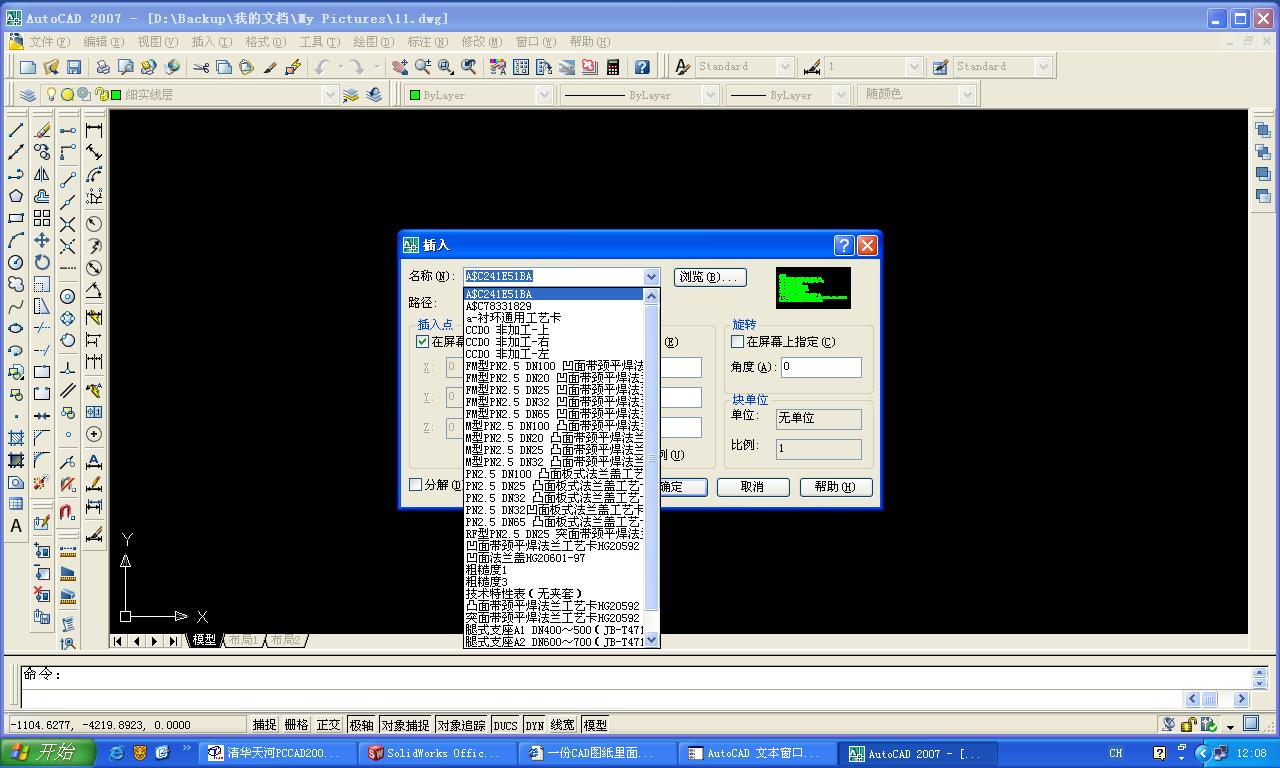Viewport: 1280px width, 768px height.
Task: Select the Multiline Text tool
Action: point(16,526)
